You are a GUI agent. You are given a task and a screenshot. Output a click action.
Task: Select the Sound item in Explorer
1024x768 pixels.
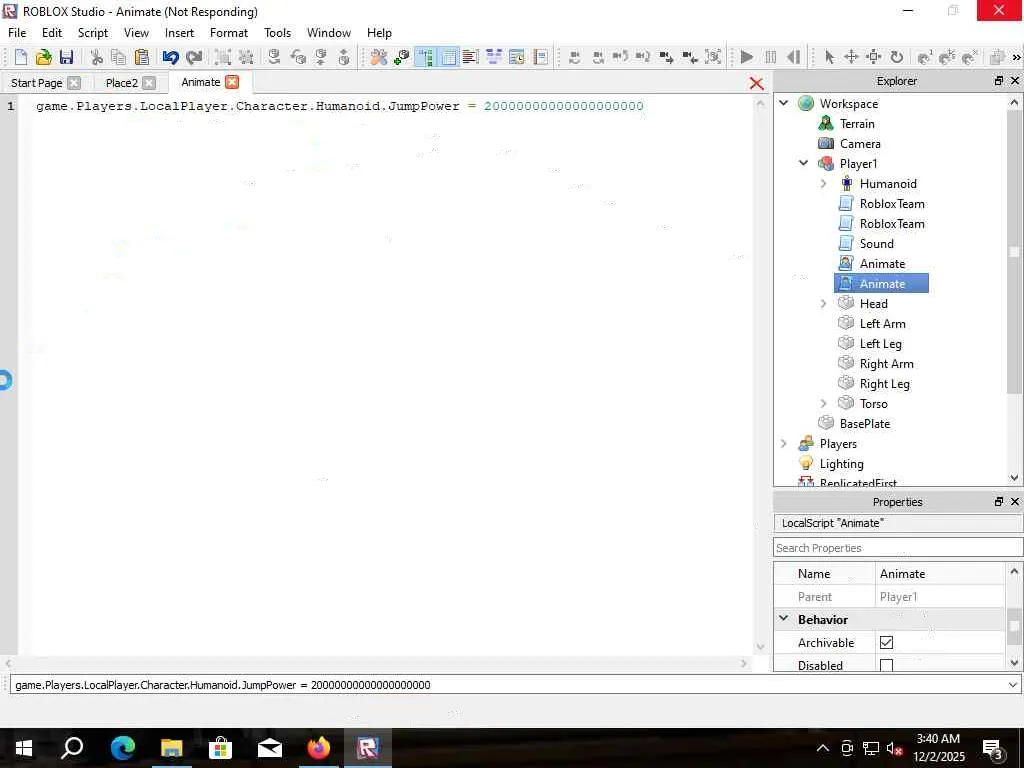coord(876,244)
